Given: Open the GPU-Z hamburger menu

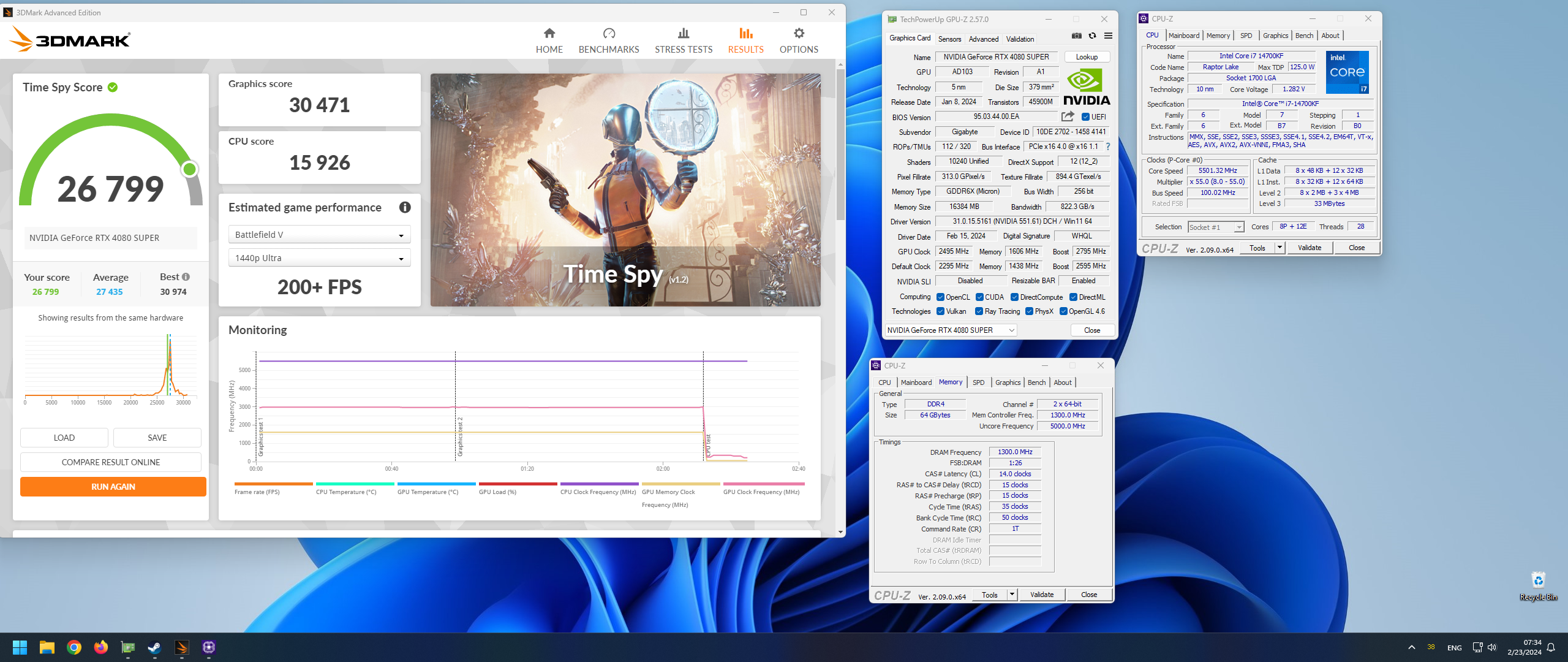Looking at the screenshot, I should point(1108,36).
